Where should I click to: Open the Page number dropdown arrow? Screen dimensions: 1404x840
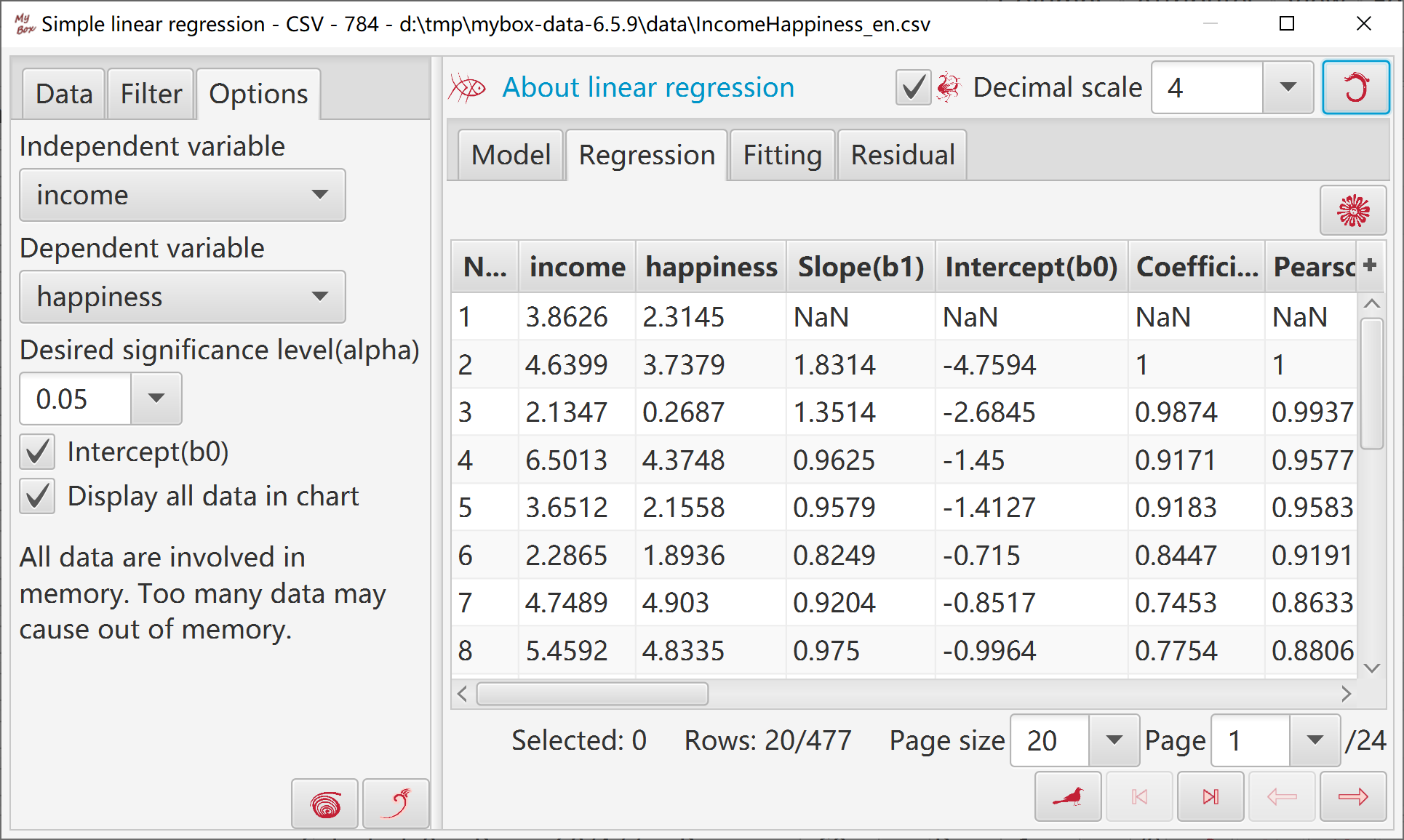1315,740
